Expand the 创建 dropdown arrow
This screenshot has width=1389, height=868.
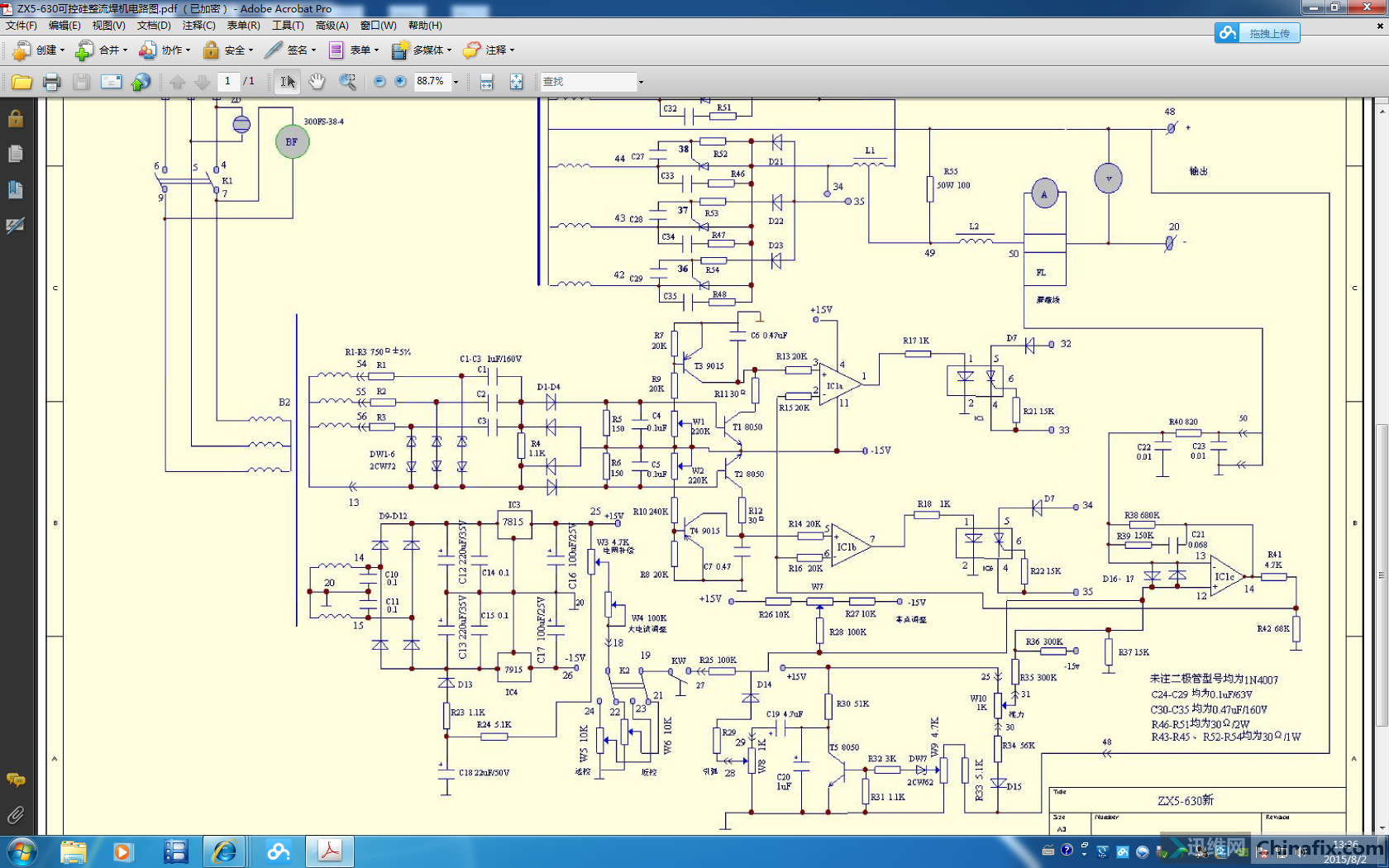coord(62,50)
